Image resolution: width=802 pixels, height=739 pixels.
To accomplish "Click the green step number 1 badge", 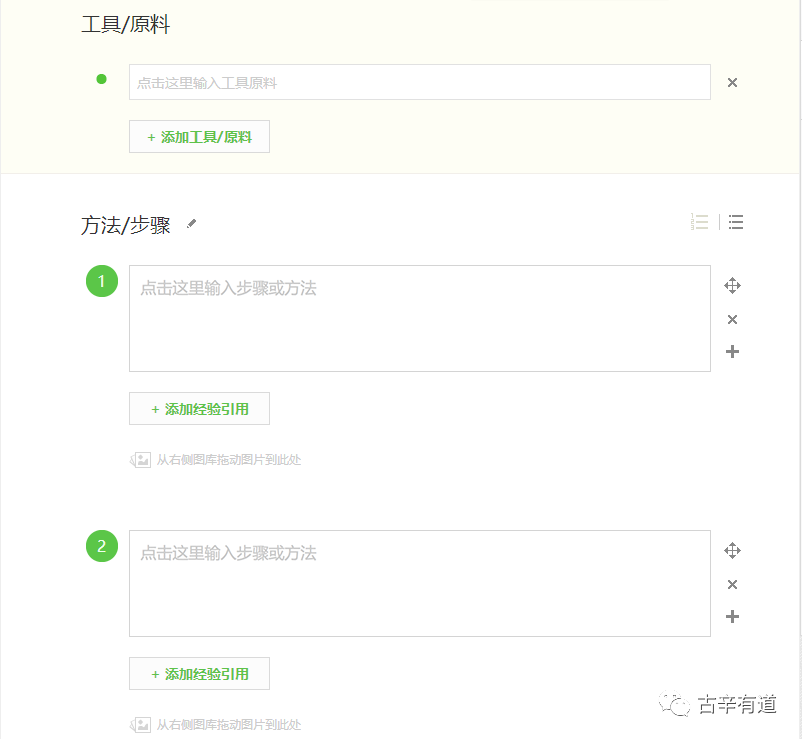I will pyautogui.click(x=102, y=281).
